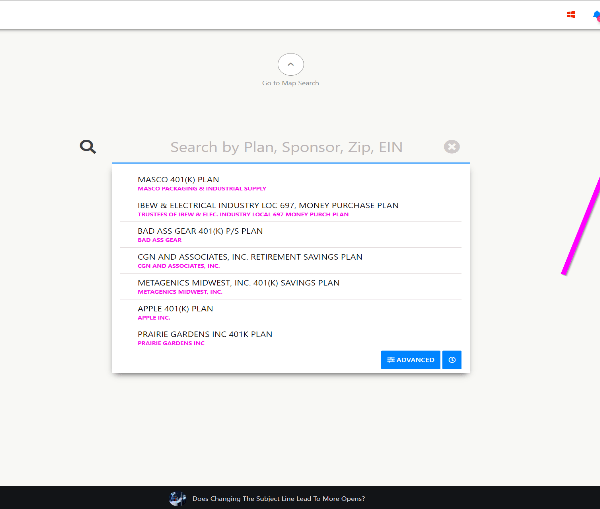Focus the Search by Plan, Sponsor, Zip, EIN field
The image size is (600, 509).
tap(286, 147)
